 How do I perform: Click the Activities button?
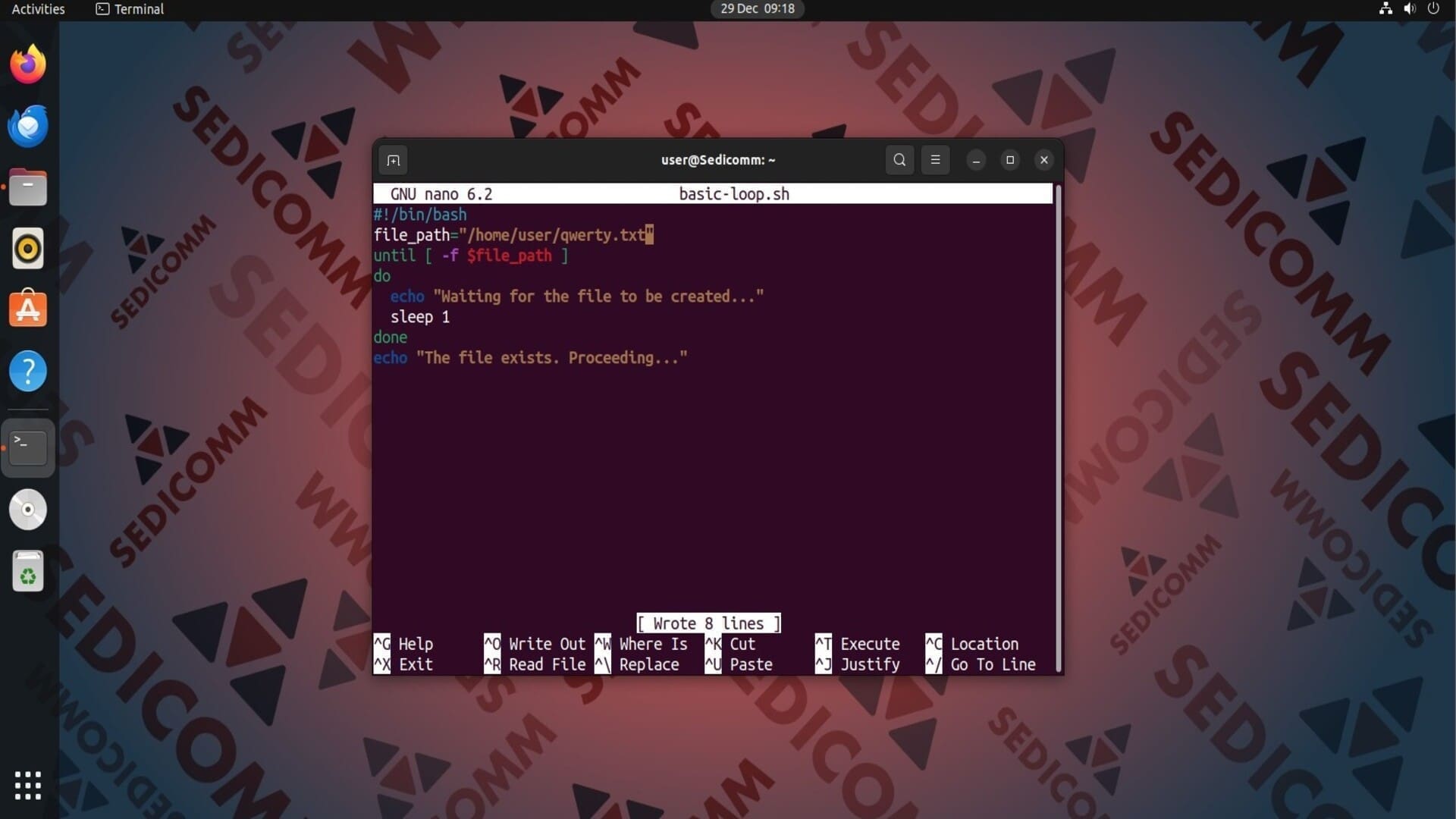[x=38, y=9]
